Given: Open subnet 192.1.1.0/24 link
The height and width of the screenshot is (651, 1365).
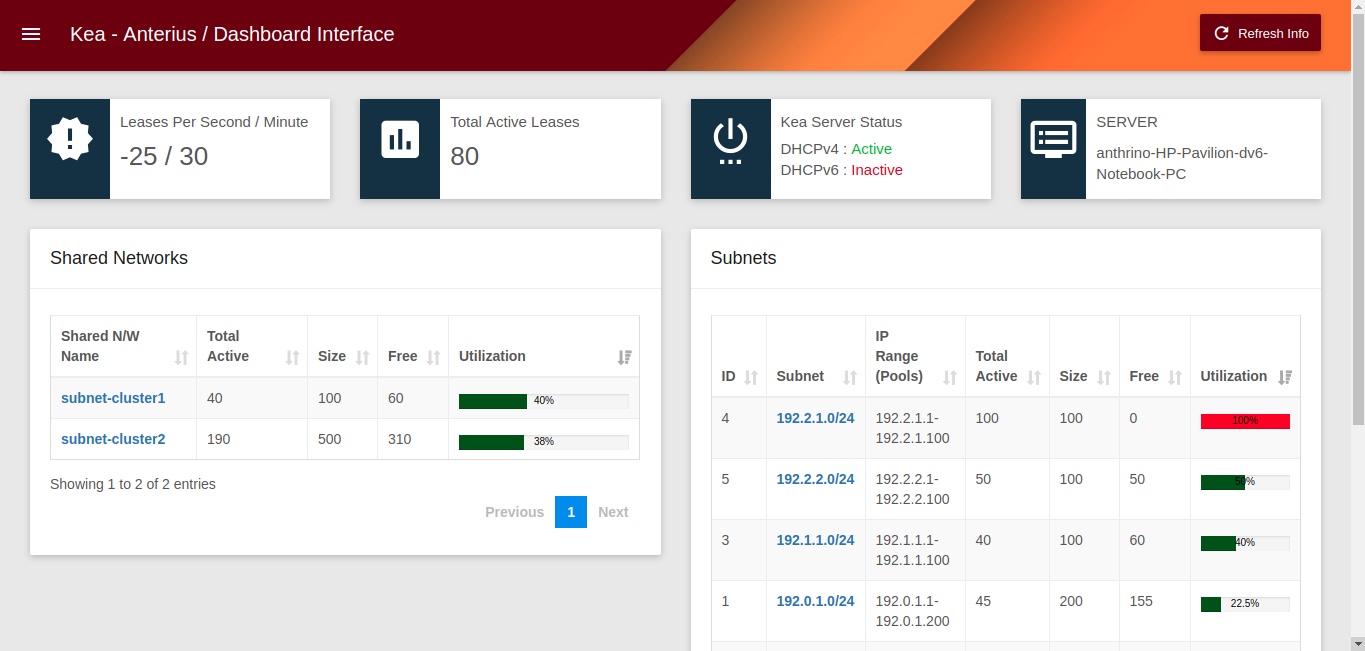Looking at the screenshot, I should (x=815, y=540).
